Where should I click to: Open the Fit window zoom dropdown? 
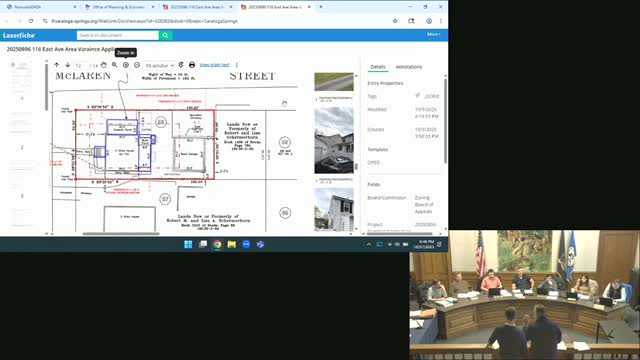[x=160, y=65]
